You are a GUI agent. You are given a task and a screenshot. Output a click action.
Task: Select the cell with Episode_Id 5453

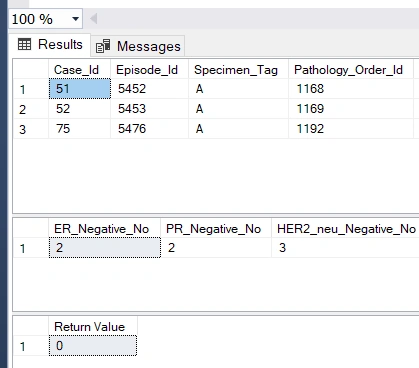tap(149, 109)
